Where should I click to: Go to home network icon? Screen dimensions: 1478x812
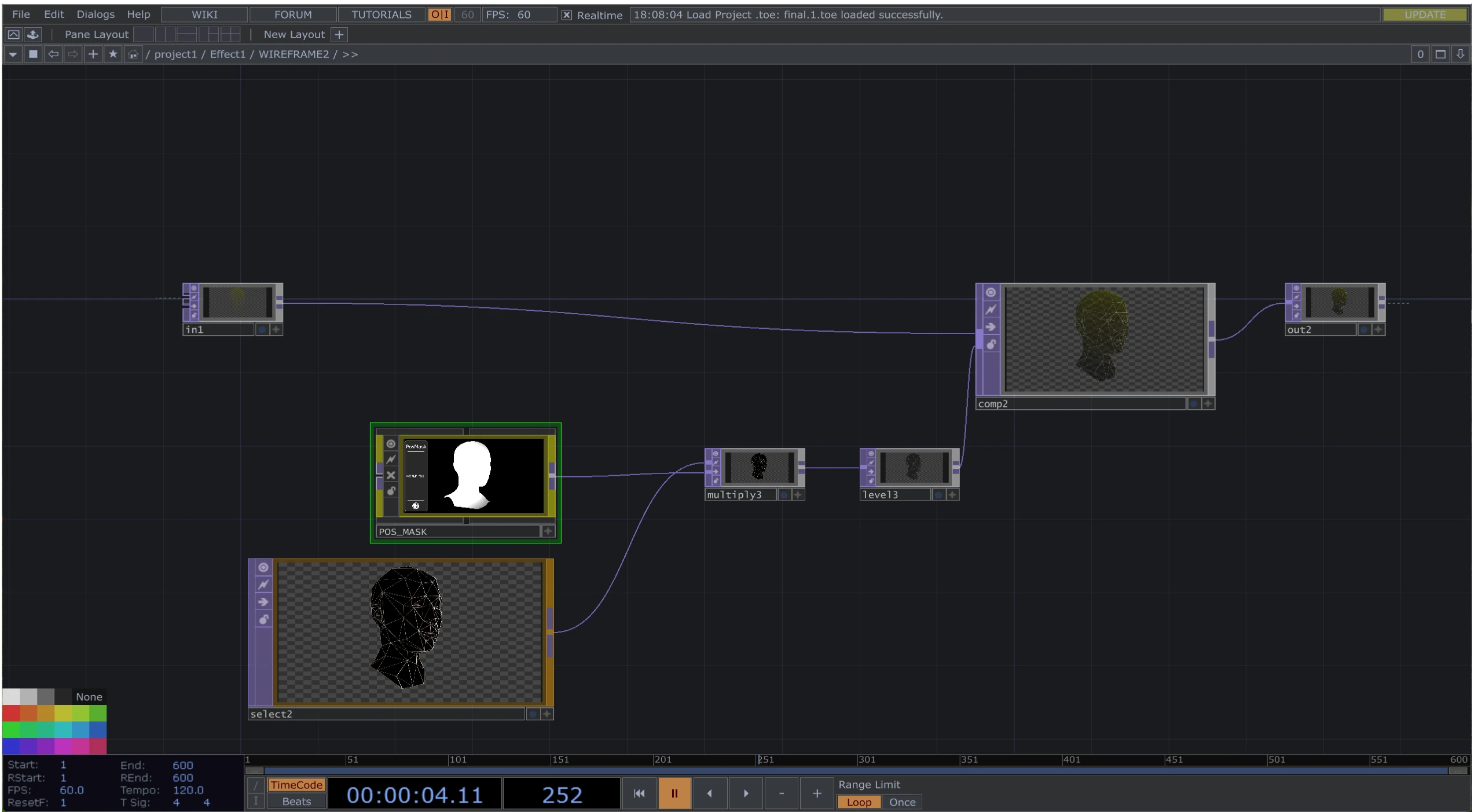tap(133, 54)
